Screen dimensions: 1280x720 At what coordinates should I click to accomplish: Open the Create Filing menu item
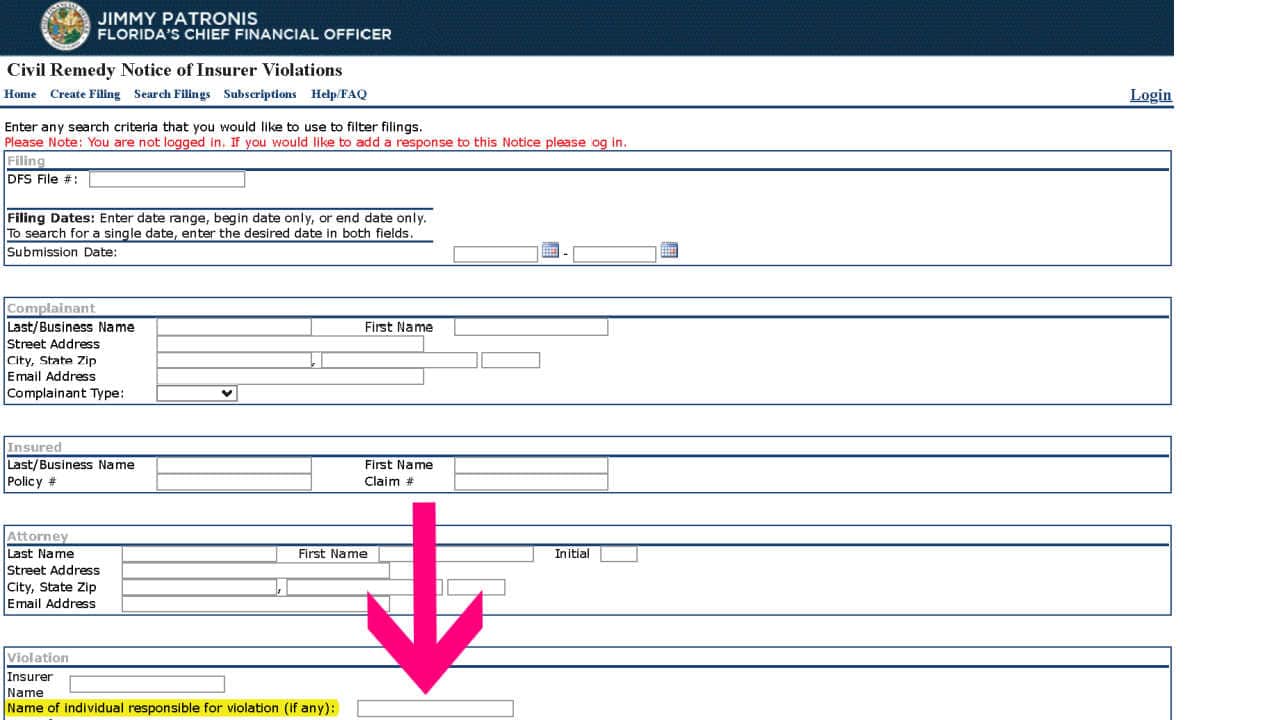click(x=85, y=94)
